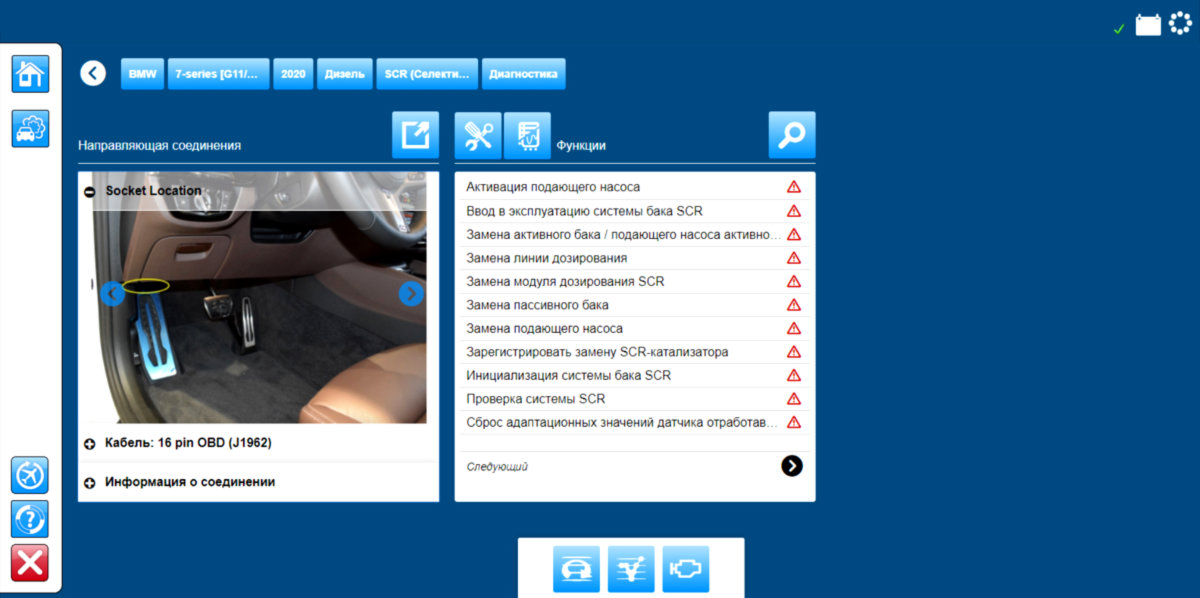Switch to the Диагностика breadcrumb

[524, 73]
